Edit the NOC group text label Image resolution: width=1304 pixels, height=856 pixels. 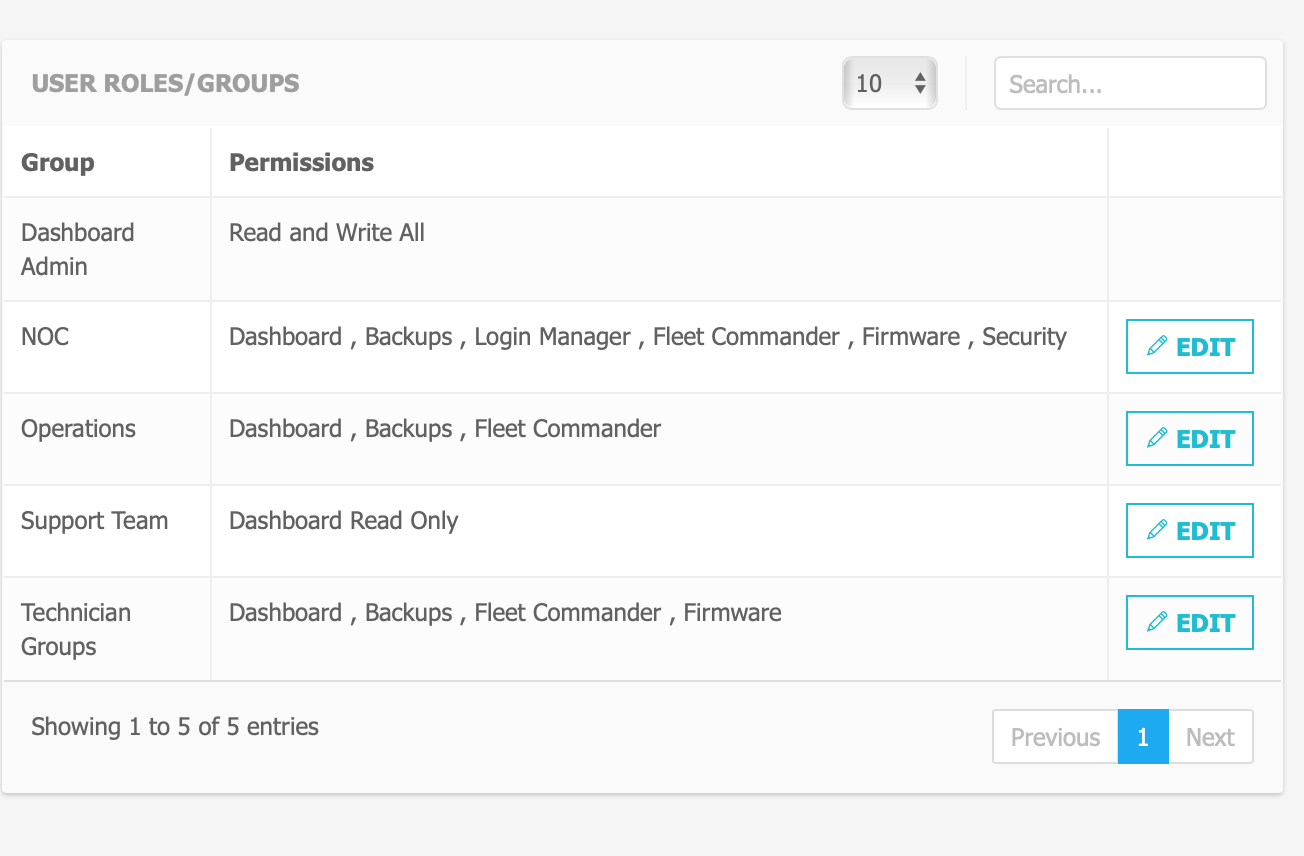click(x=45, y=336)
